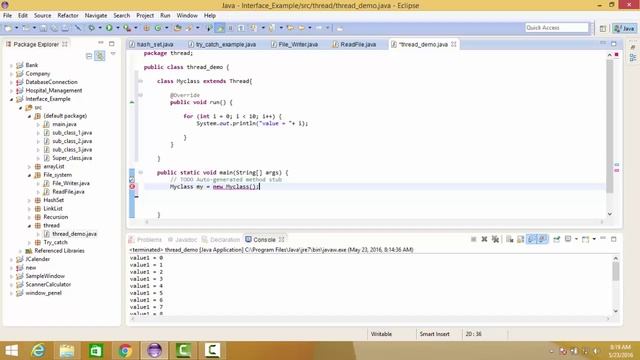Open Debug button dropdown arrow
Viewport: 640px width, 360px height.
(x=100, y=28)
